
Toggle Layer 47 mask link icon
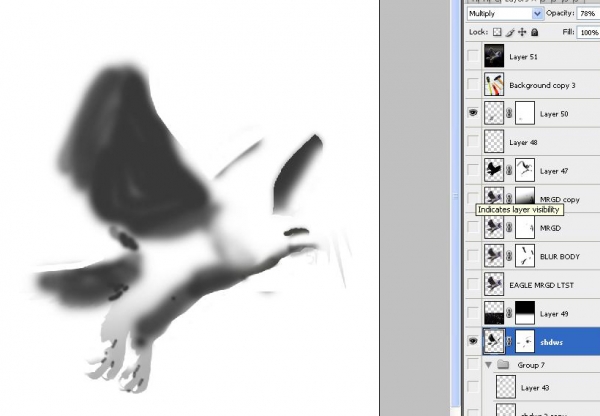click(509, 170)
